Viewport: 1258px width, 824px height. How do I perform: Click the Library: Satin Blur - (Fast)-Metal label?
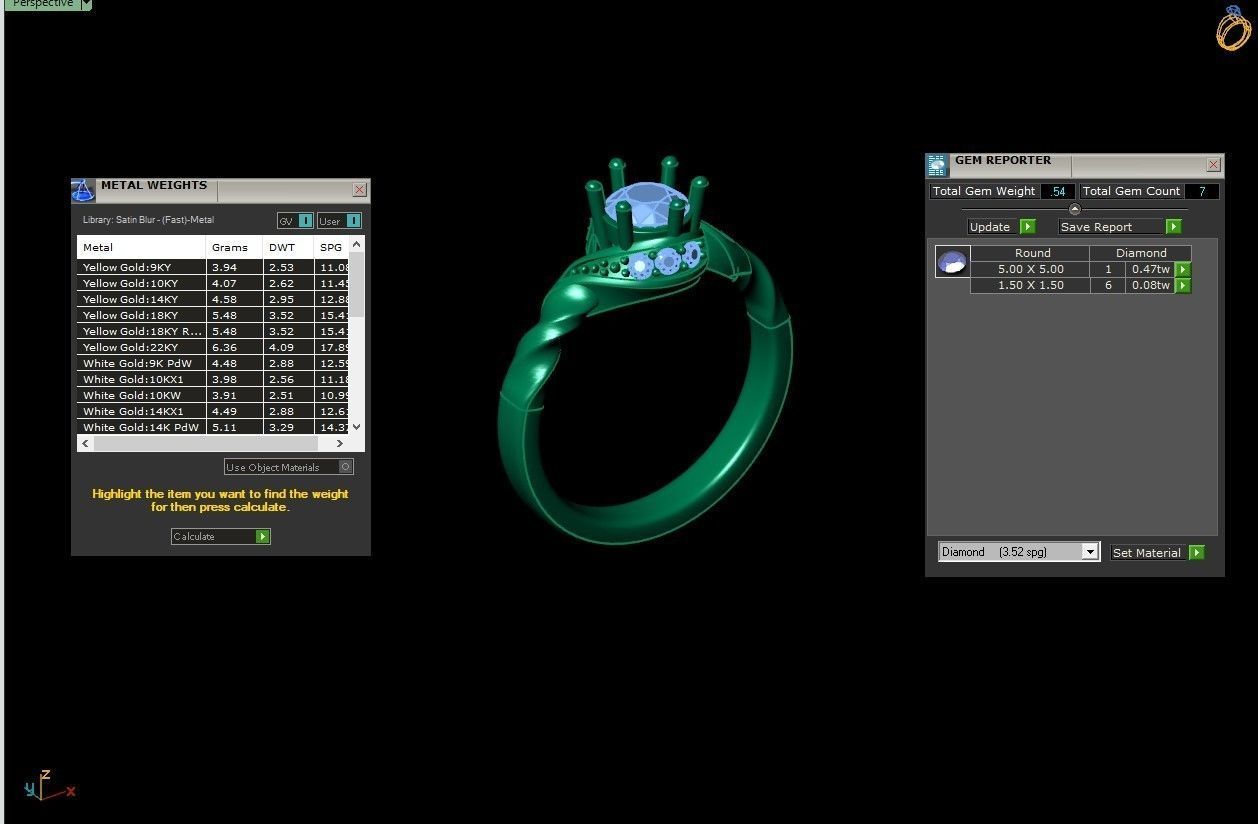click(148, 220)
